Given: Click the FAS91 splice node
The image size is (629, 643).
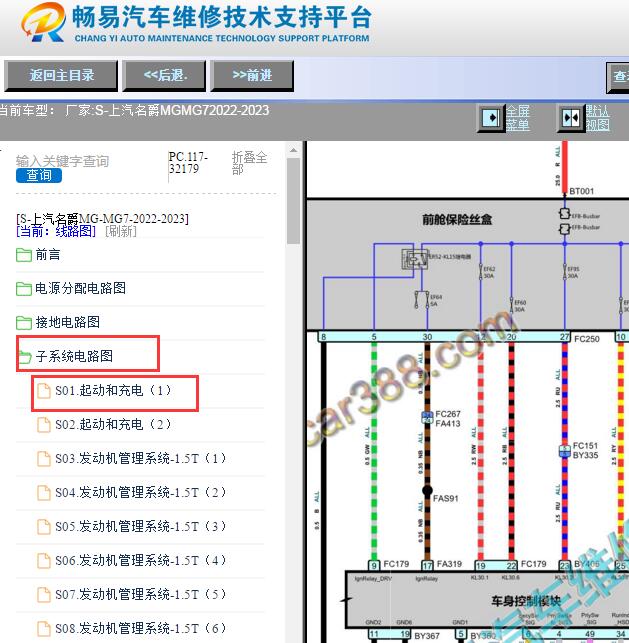Looking at the screenshot, I should 427,490.
